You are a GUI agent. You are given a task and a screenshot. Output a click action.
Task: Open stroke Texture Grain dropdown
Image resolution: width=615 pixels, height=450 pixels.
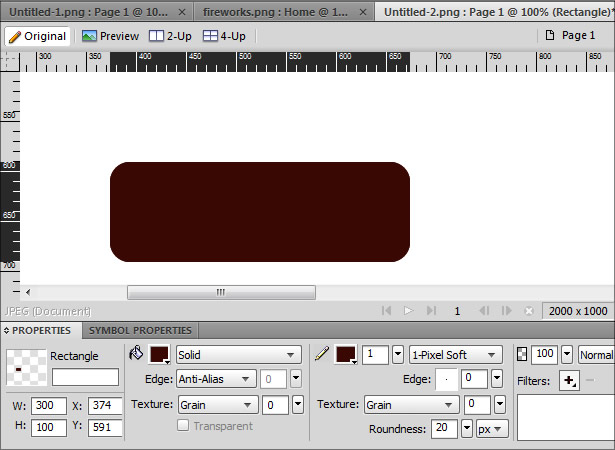pos(411,404)
